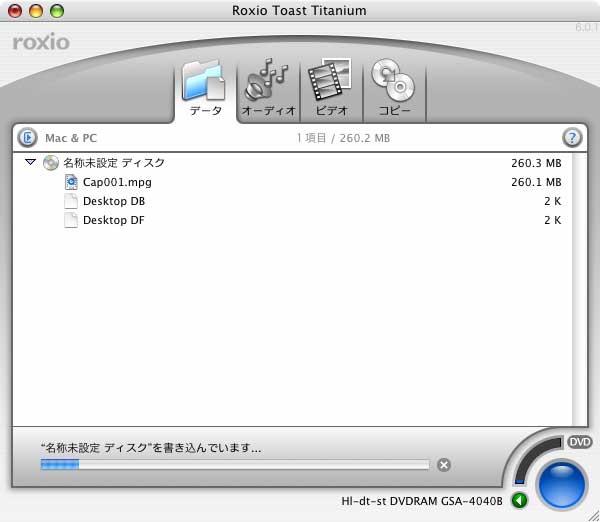Collapse the 名称未設定 ディスク disclosure triangle

tap(31, 162)
